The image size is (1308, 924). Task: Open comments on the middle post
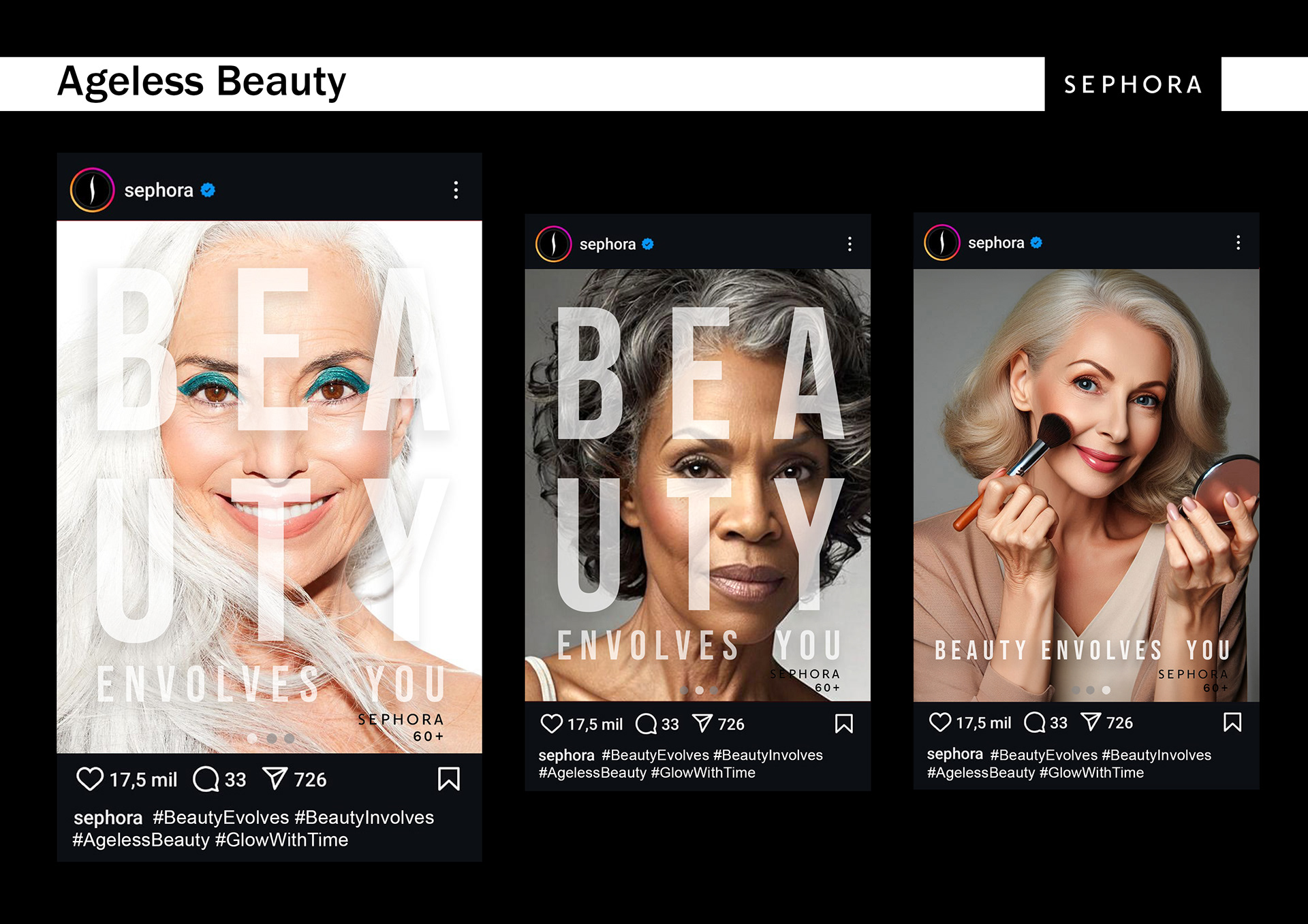click(646, 723)
